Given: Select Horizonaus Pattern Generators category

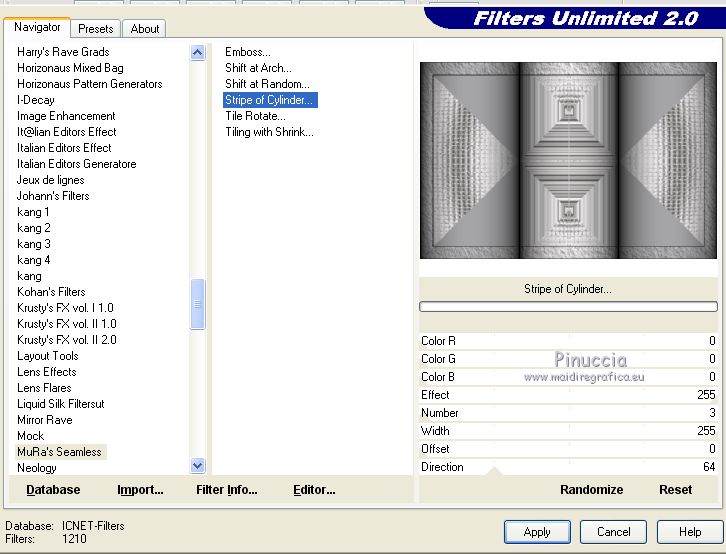Looking at the screenshot, I should [x=90, y=84].
